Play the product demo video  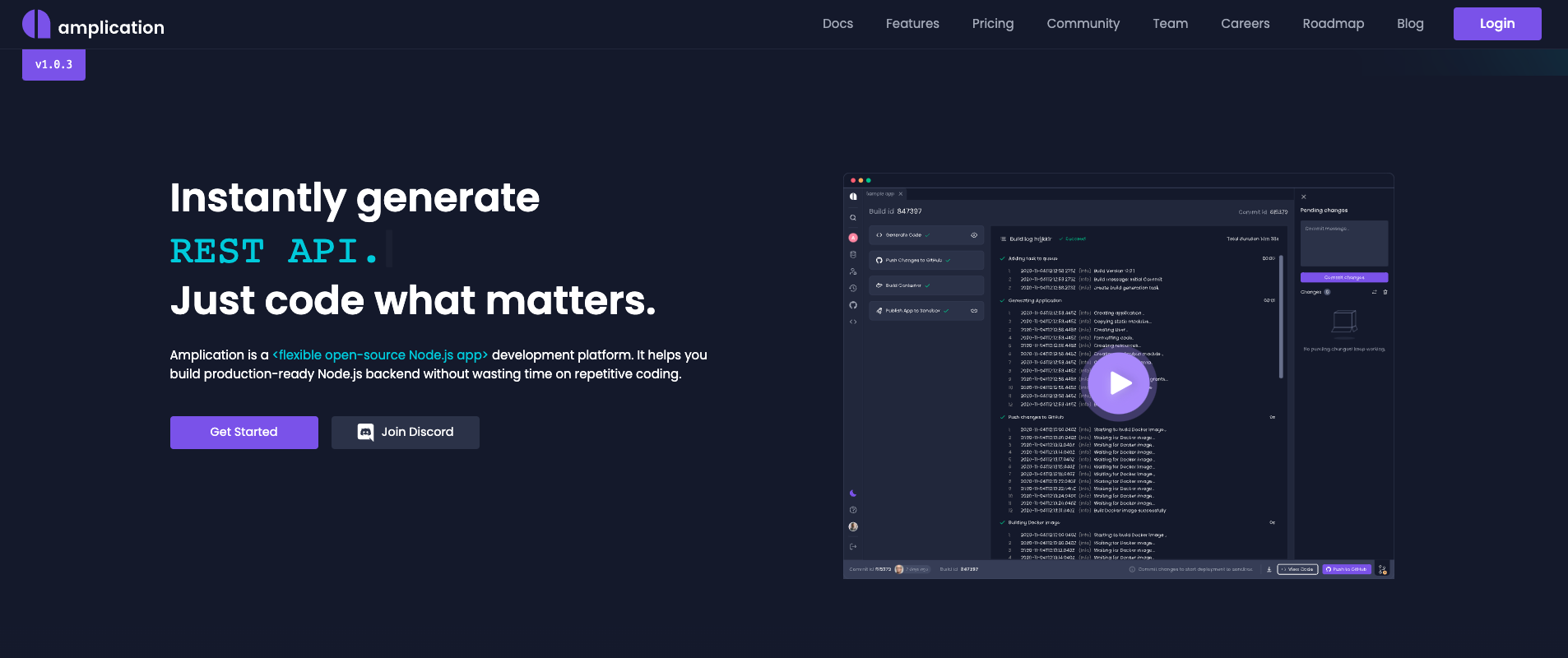[x=1120, y=383]
